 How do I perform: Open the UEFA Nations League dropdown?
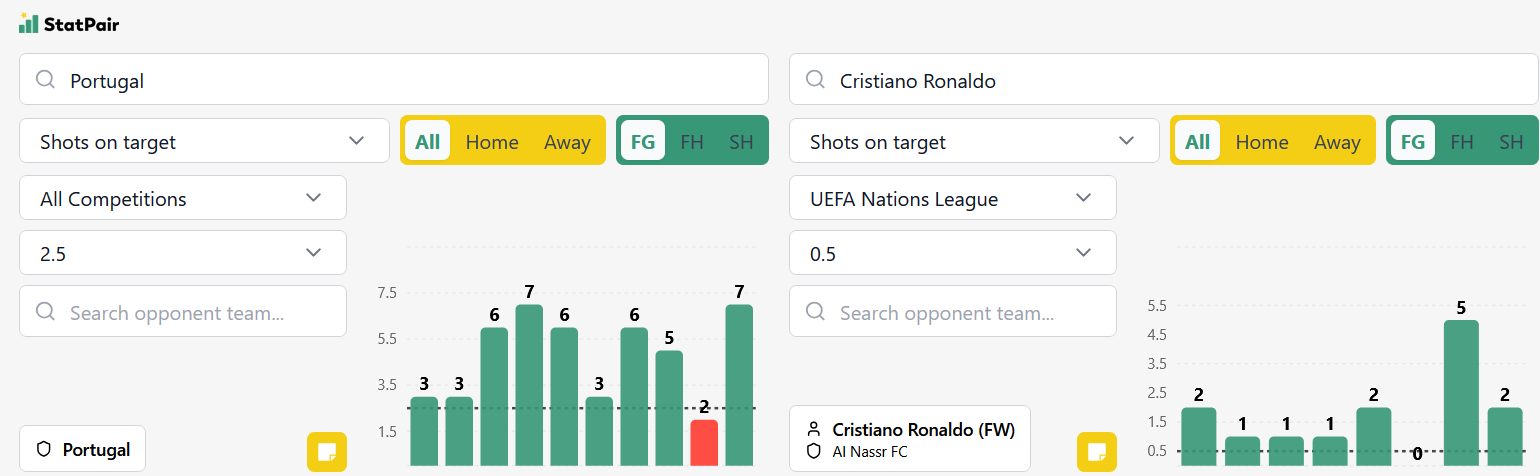pyautogui.click(x=953, y=198)
